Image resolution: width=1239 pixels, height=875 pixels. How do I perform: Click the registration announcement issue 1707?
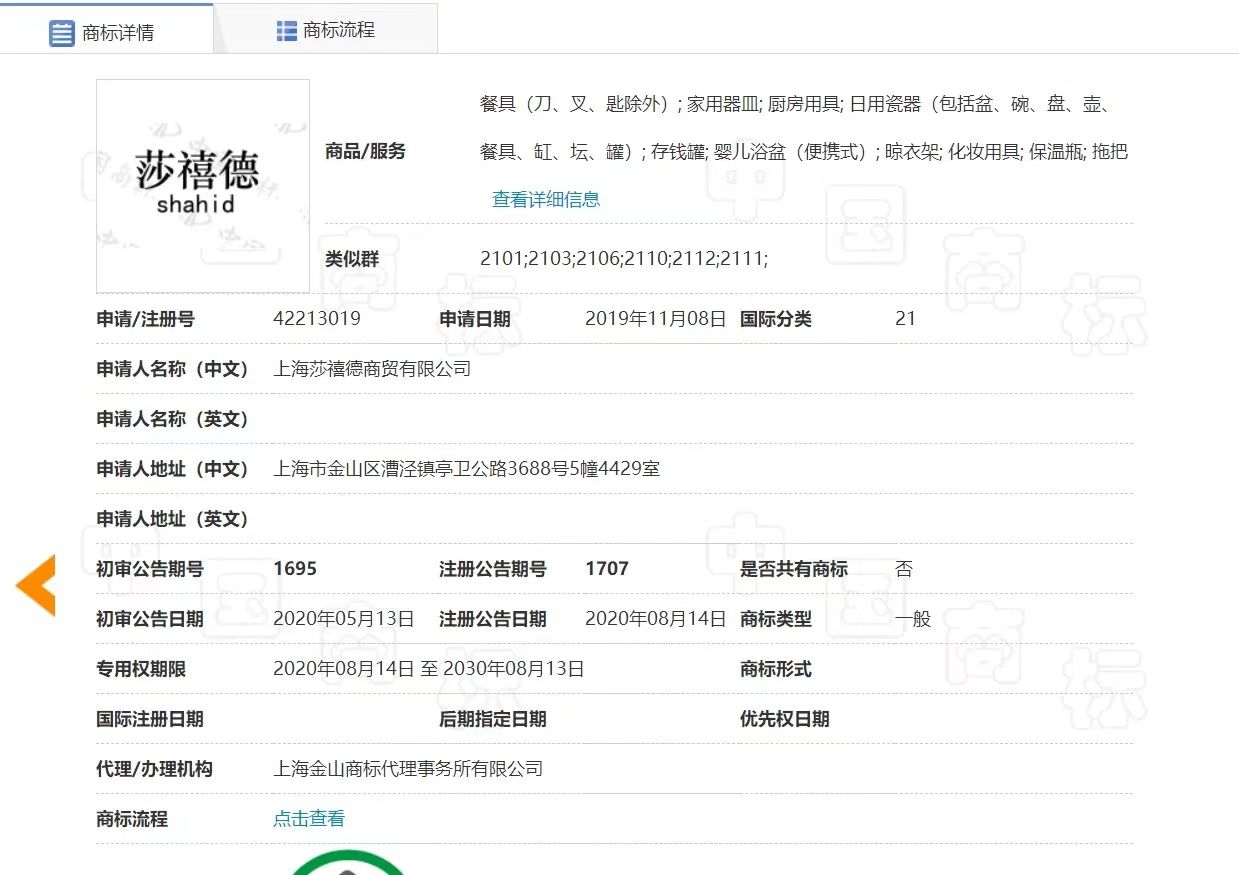click(607, 569)
